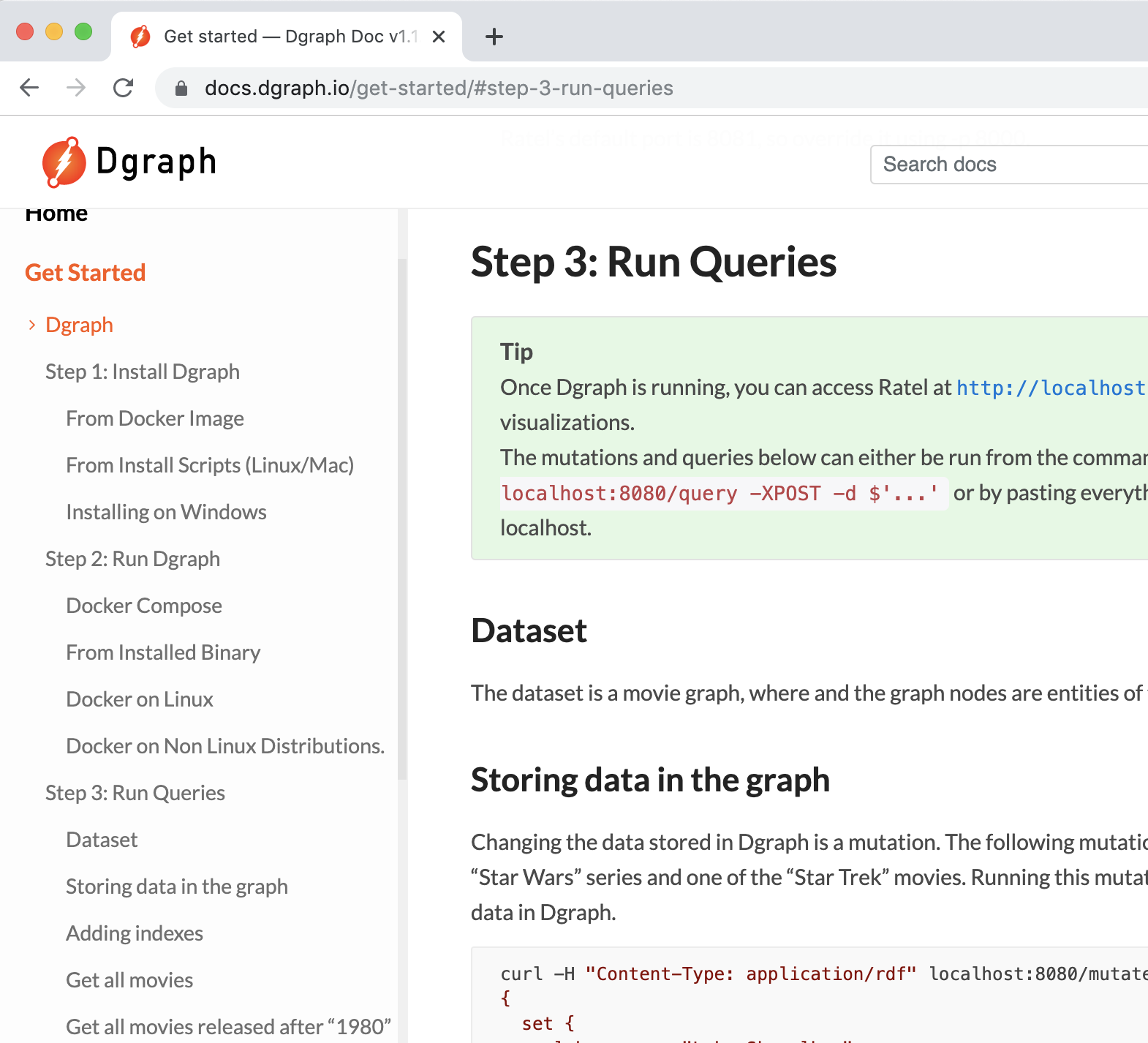
Task: Open Dataset sidebar entry
Action: click(102, 840)
